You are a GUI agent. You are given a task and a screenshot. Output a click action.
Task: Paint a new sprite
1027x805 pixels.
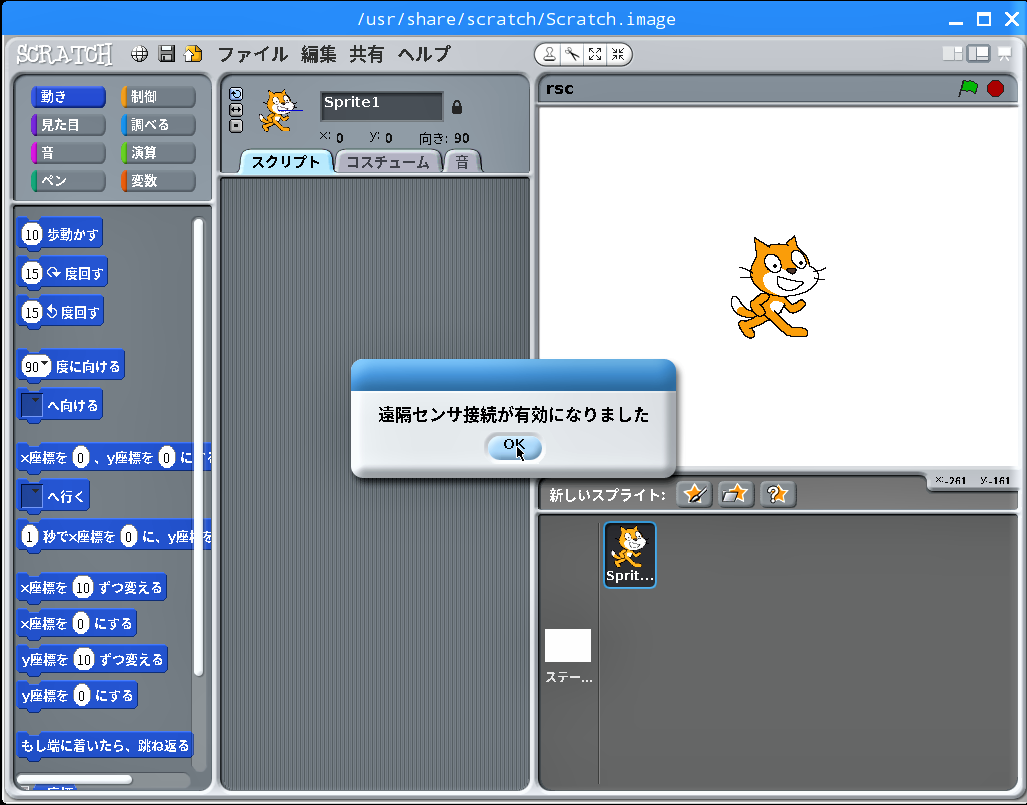[x=694, y=494]
